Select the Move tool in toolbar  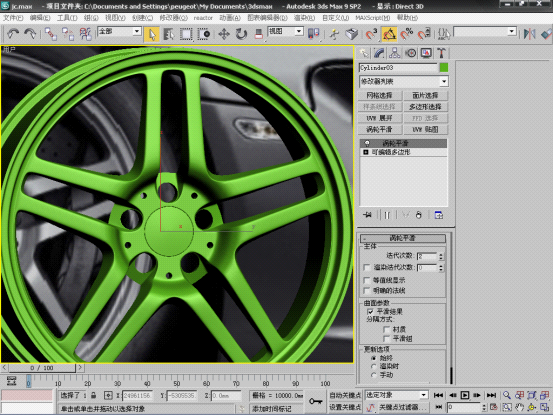[x=224, y=34]
